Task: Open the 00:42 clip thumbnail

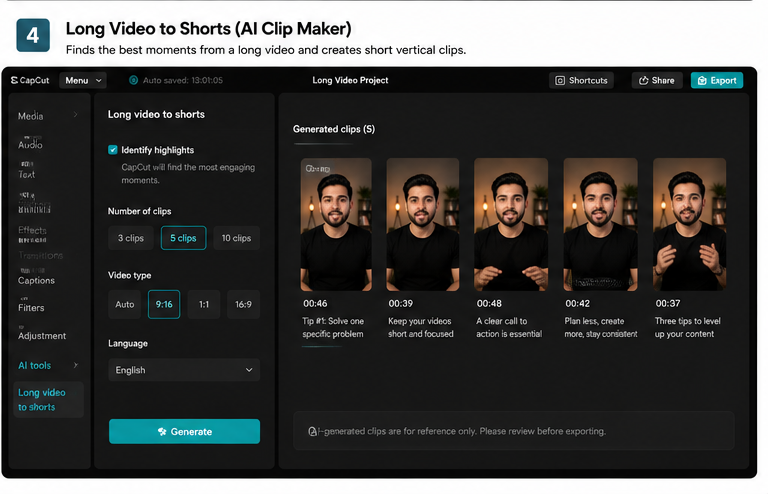Action: coord(600,224)
